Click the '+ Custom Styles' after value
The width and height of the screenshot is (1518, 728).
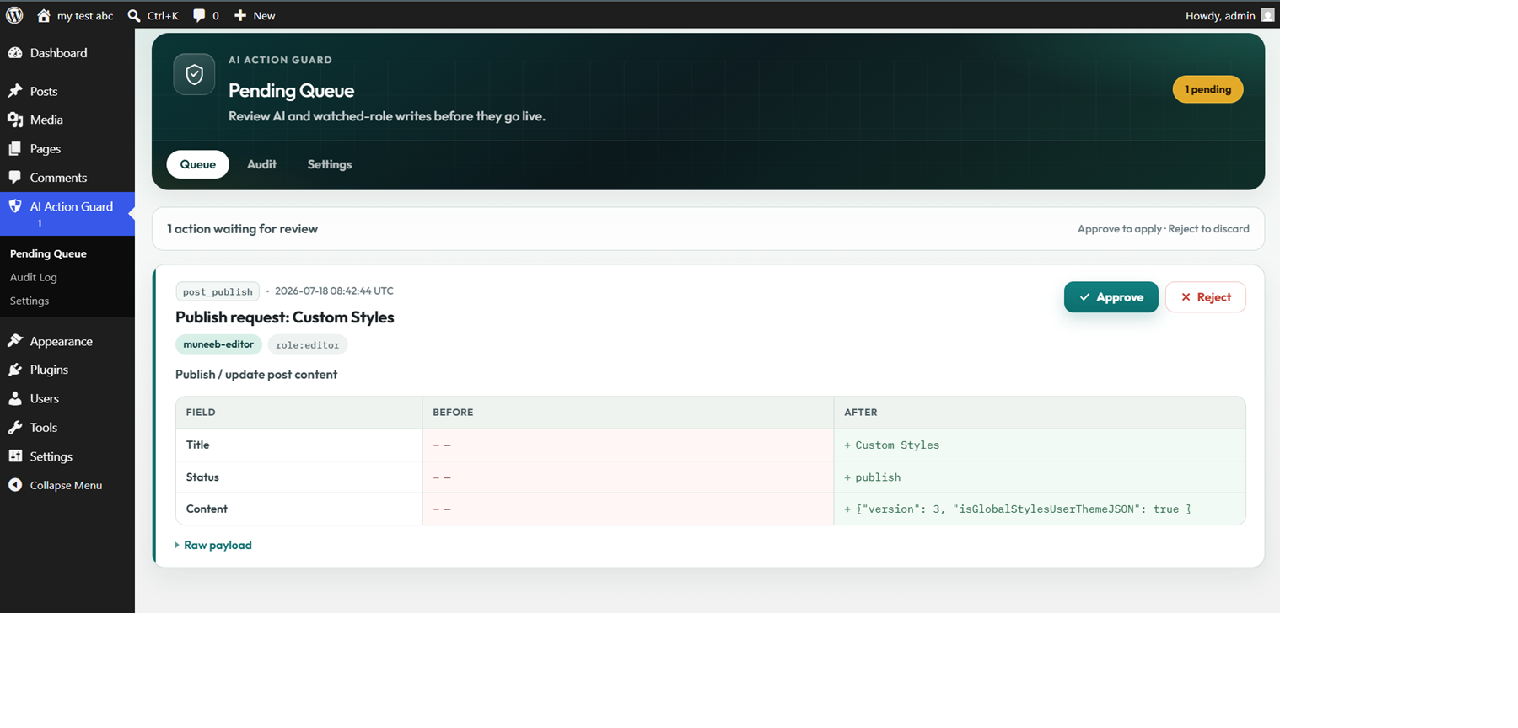[x=892, y=445]
